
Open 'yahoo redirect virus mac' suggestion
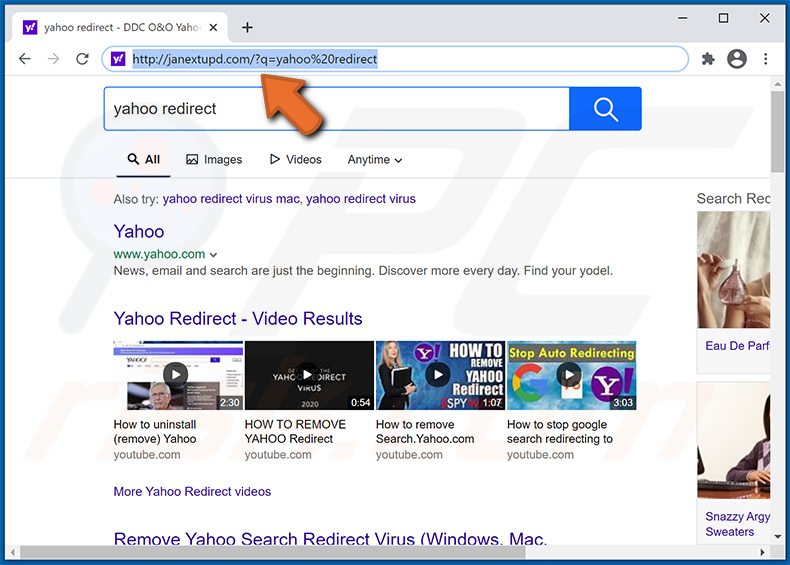coord(231,199)
